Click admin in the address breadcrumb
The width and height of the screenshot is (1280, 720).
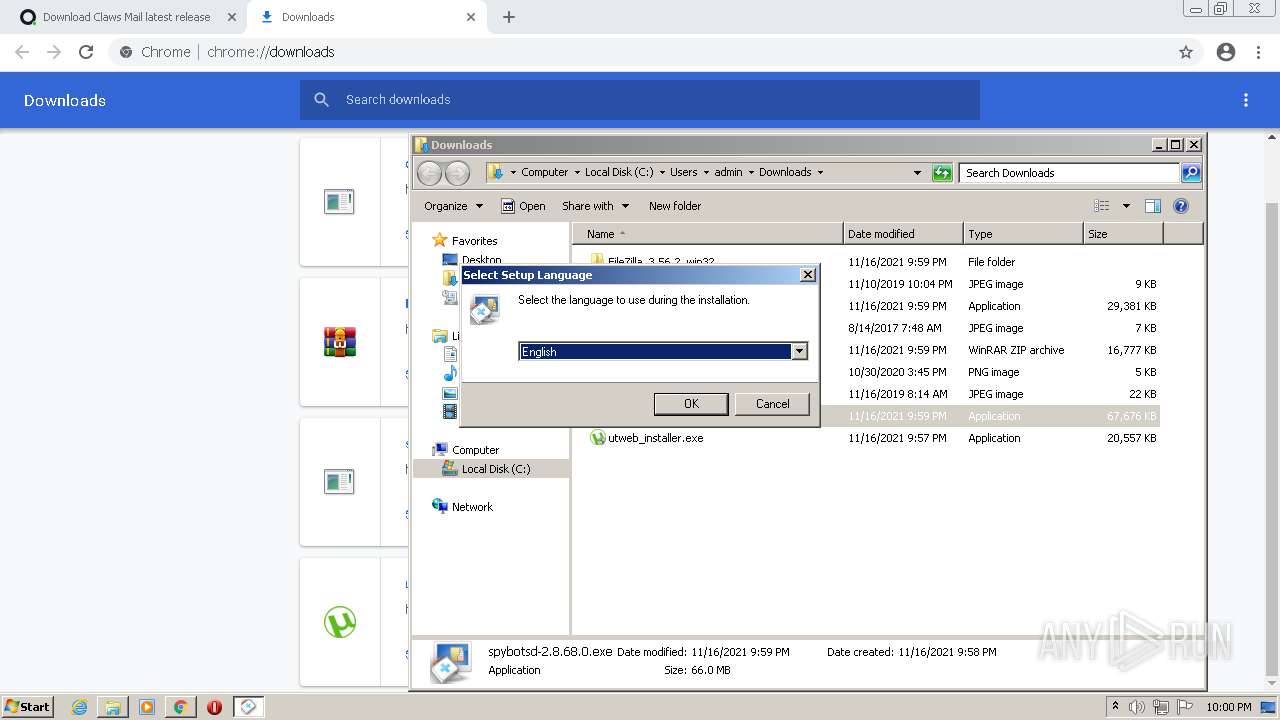pyautogui.click(x=728, y=172)
